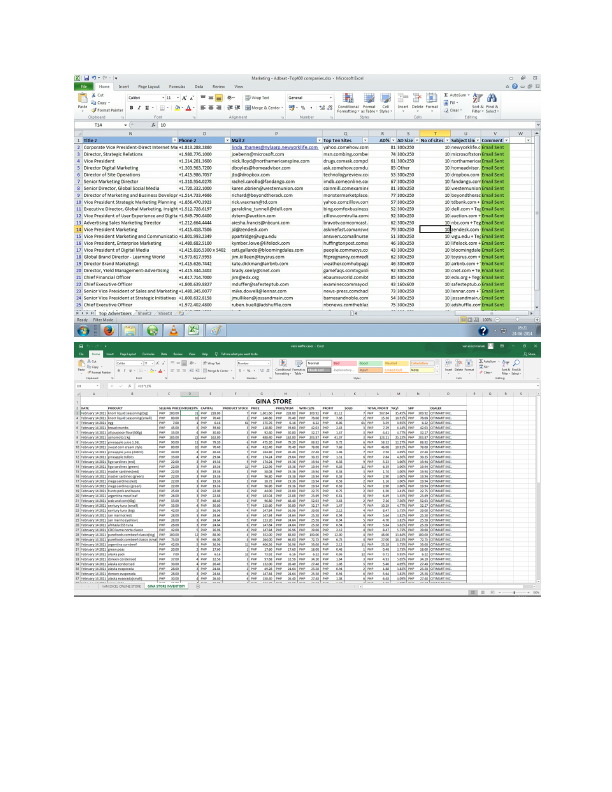Click the blue help icon on taskbar

point(483,331)
